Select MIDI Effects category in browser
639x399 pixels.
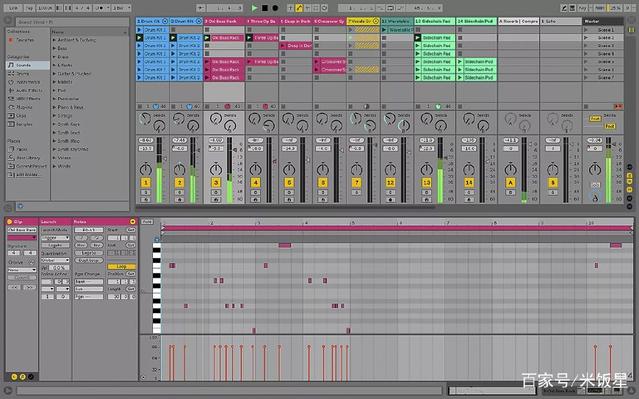point(28,99)
